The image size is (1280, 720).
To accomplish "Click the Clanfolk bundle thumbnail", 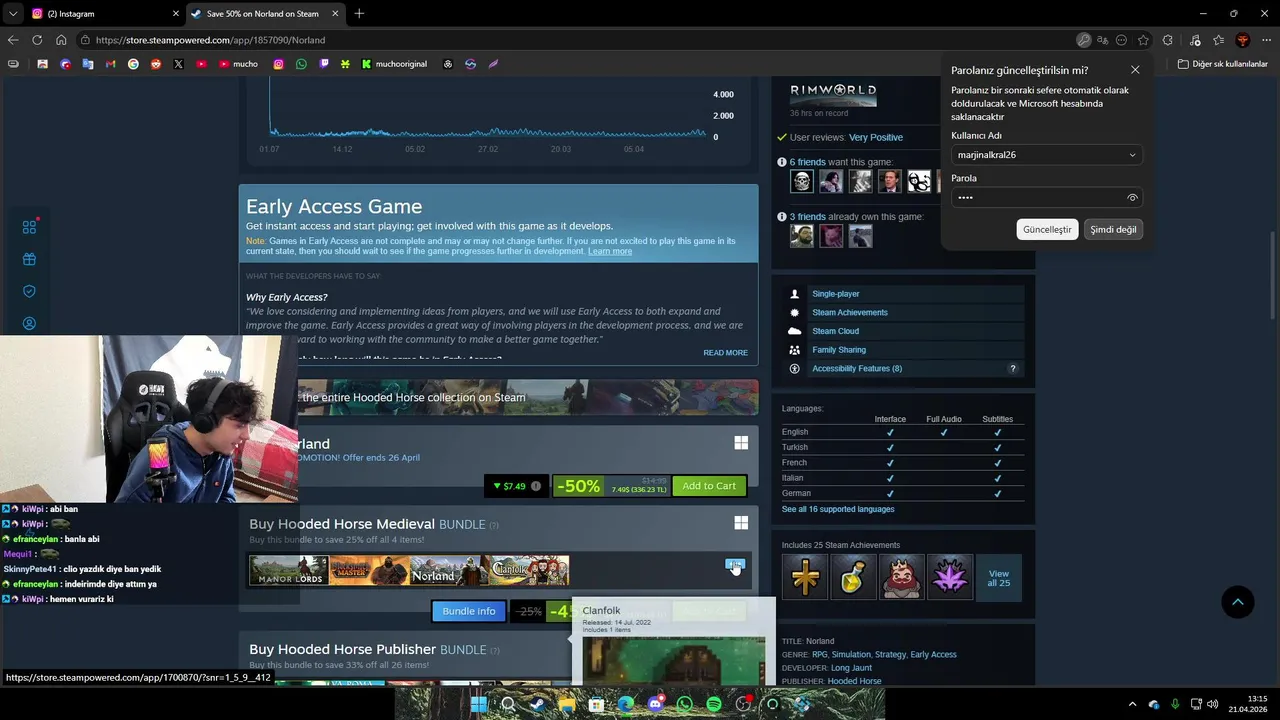I will pyautogui.click(x=529, y=571).
